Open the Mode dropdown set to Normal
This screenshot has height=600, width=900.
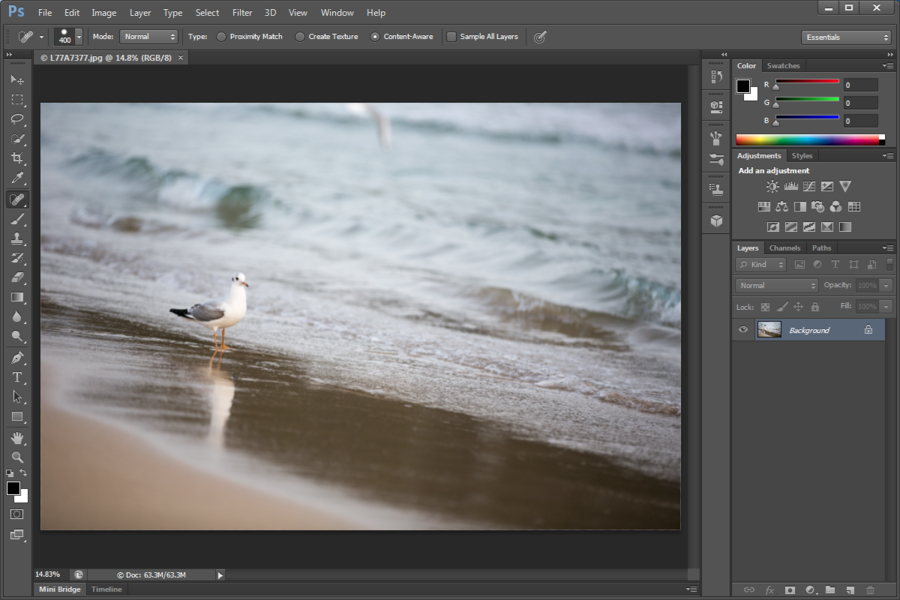tap(149, 37)
